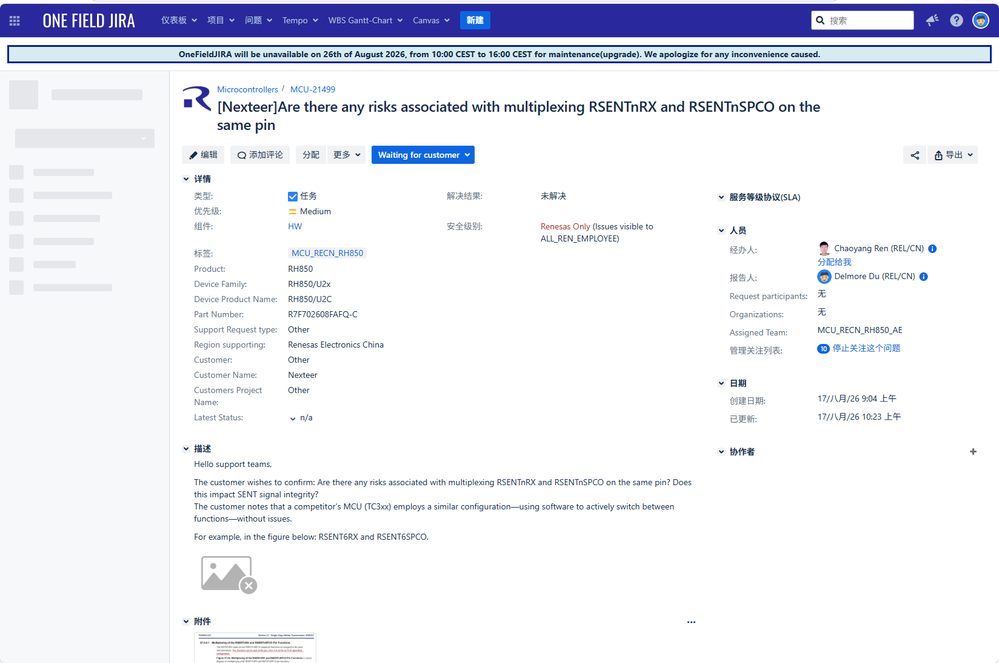Open the WBS Gantt-Chart menu
Image resolution: width=999 pixels, height=663 pixels.
365,20
